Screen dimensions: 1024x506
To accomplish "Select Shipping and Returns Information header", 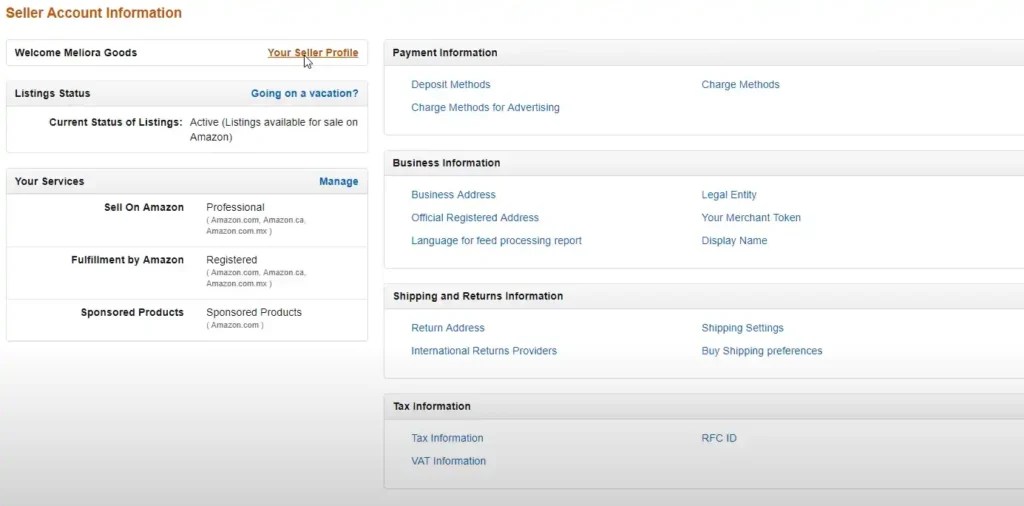I will point(478,296).
